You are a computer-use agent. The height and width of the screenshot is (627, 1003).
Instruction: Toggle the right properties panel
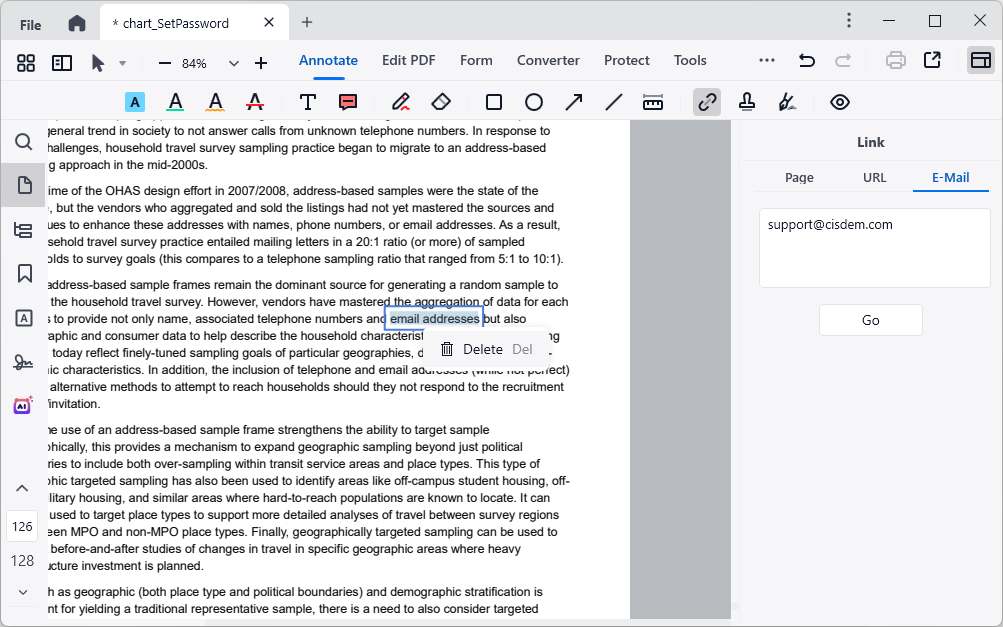pos(980,61)
